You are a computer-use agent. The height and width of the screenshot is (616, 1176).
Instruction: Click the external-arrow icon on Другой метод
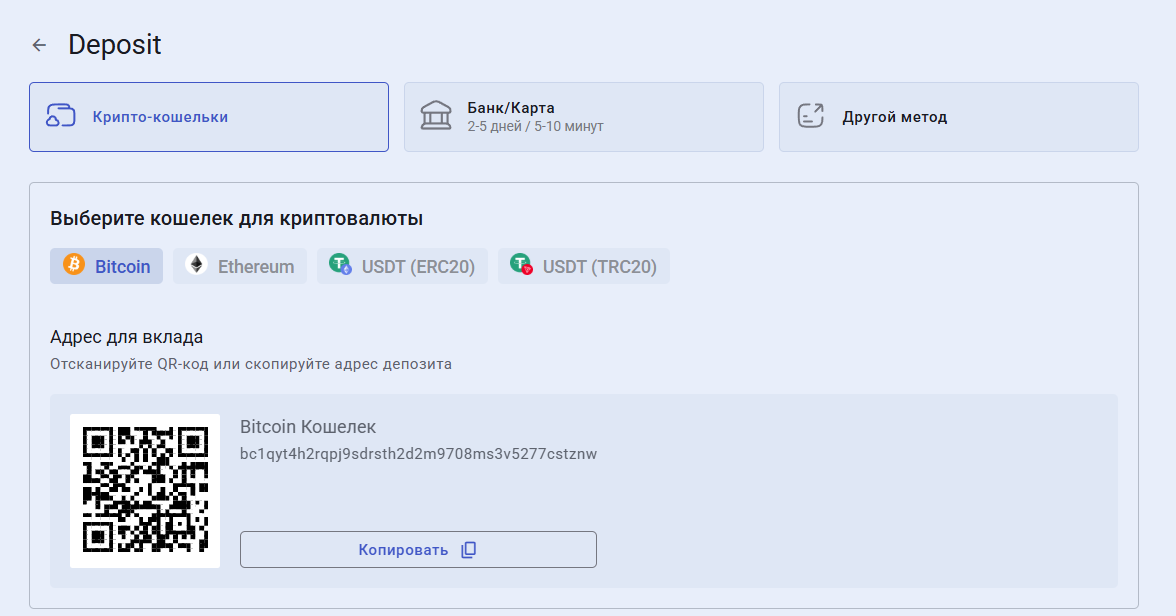click(812, 116)
